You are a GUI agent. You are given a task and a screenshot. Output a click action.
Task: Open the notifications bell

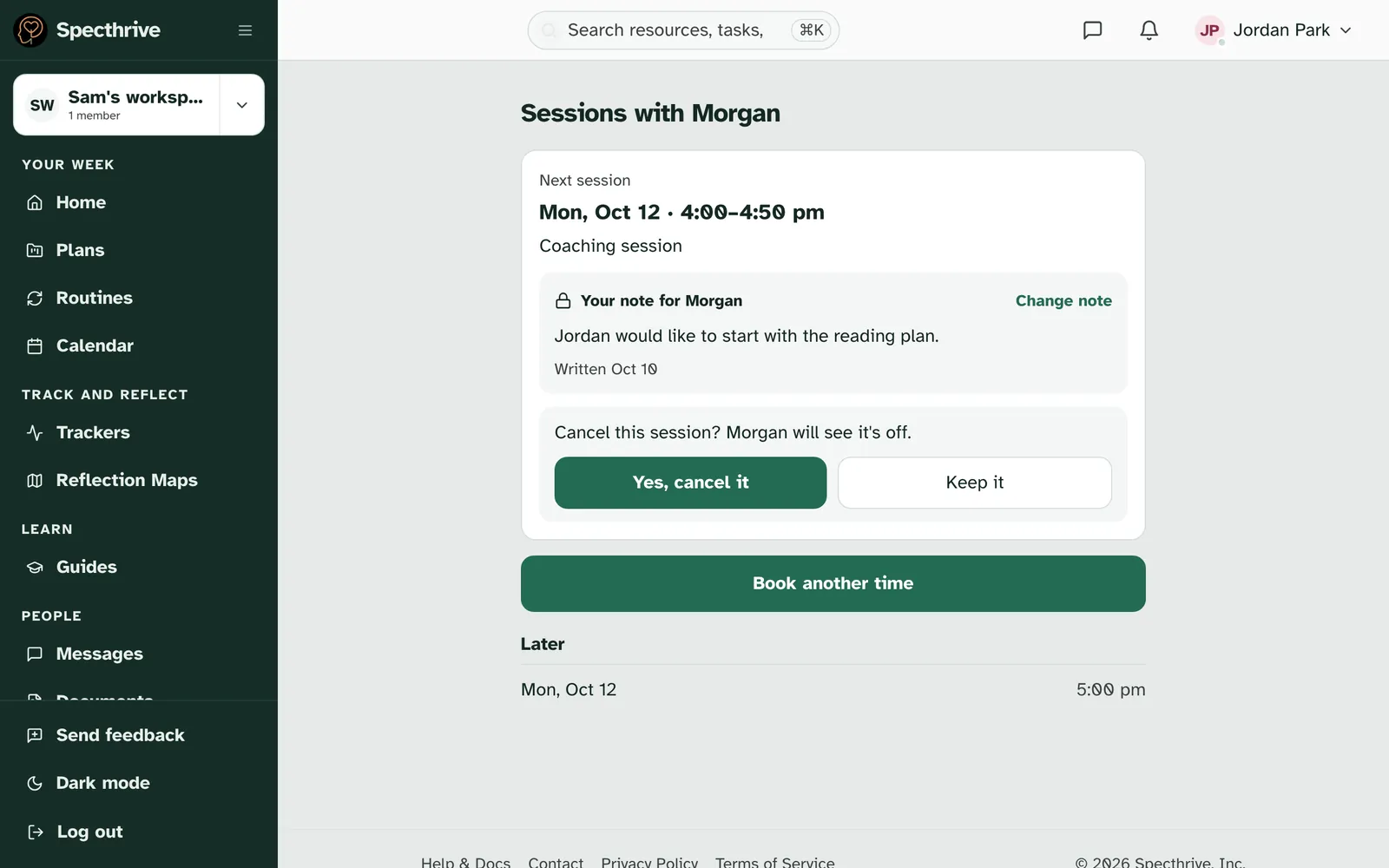point(1149,30)
